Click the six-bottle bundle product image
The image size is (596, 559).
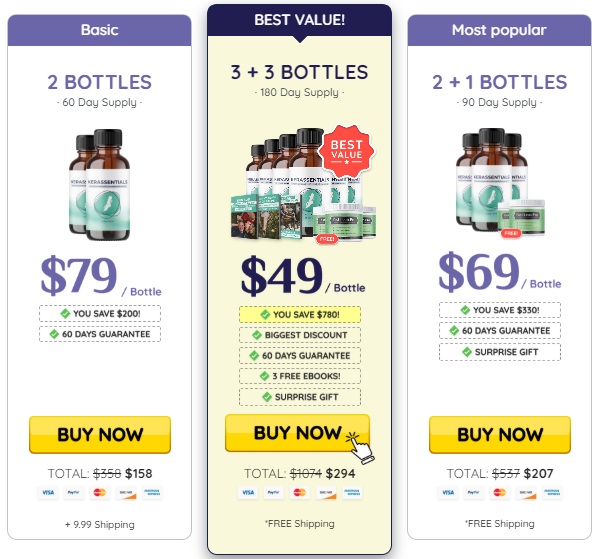tap(303, 184)
